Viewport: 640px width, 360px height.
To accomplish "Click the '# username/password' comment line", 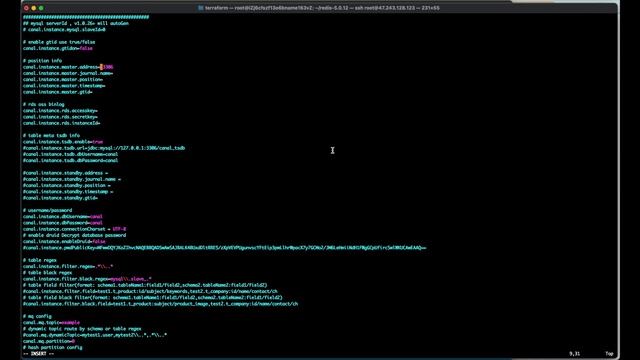I will click(47, 210).
